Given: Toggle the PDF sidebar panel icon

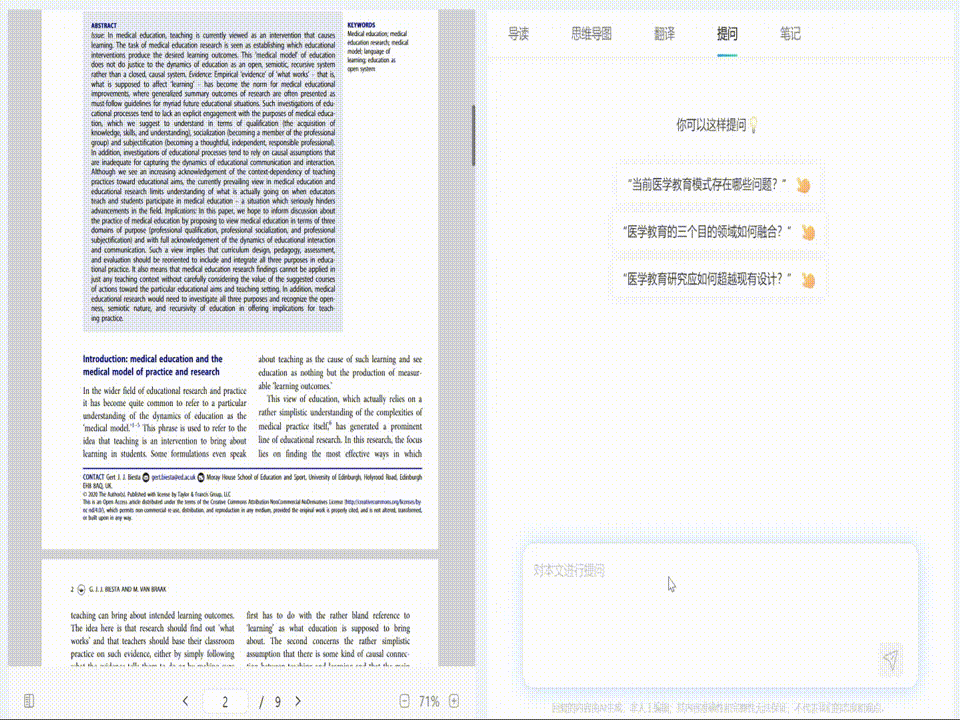Looking at the screenshot, I should pos(29,701).
